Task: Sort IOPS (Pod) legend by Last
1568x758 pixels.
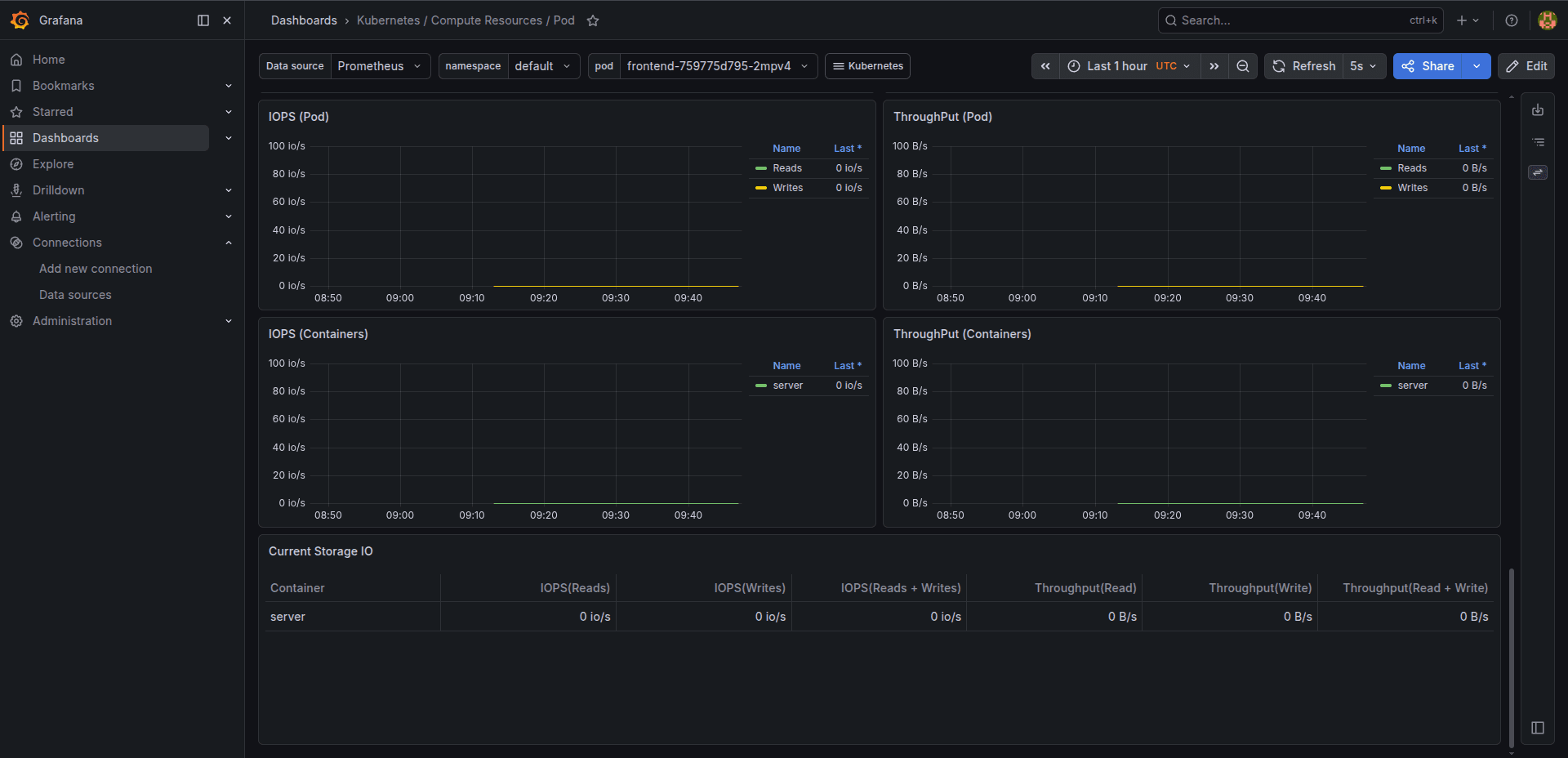Action: point(848,149)
